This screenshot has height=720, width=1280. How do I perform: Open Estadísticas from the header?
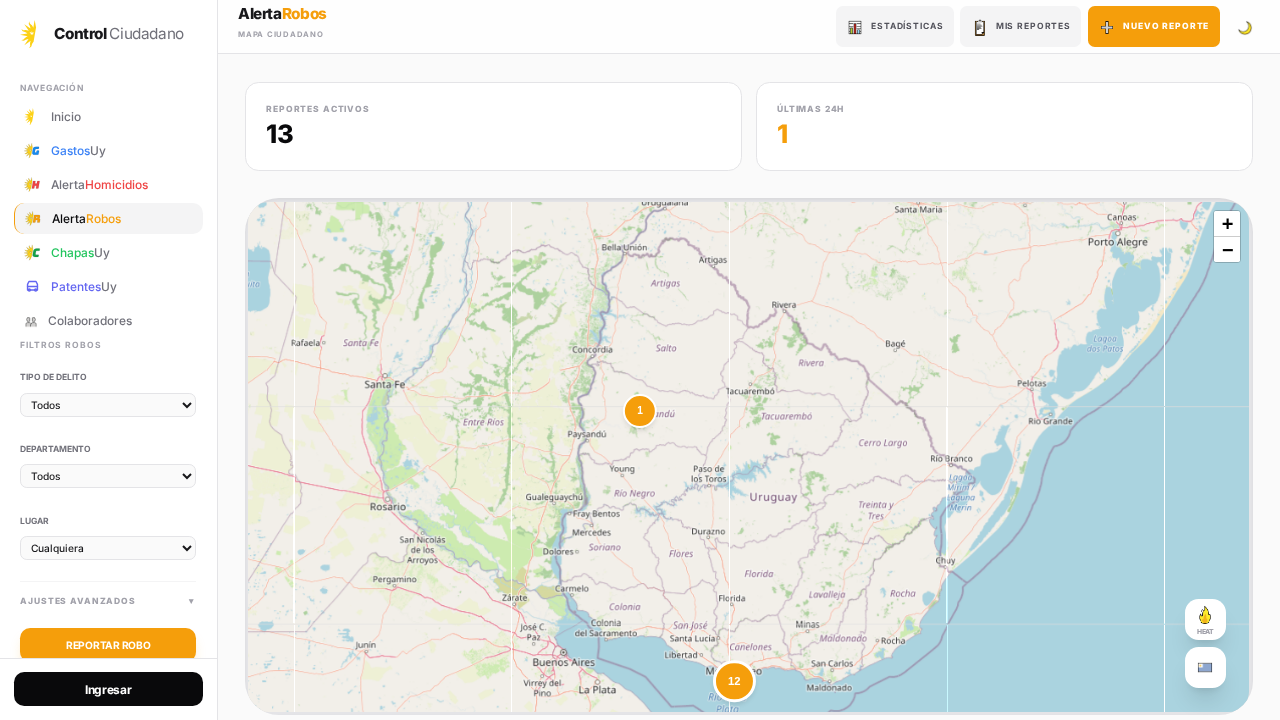coord(895,26)
